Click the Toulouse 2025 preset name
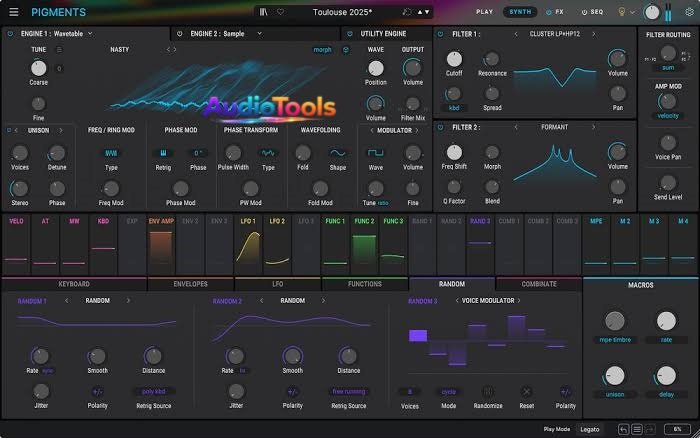 click(x=342, y=12)
